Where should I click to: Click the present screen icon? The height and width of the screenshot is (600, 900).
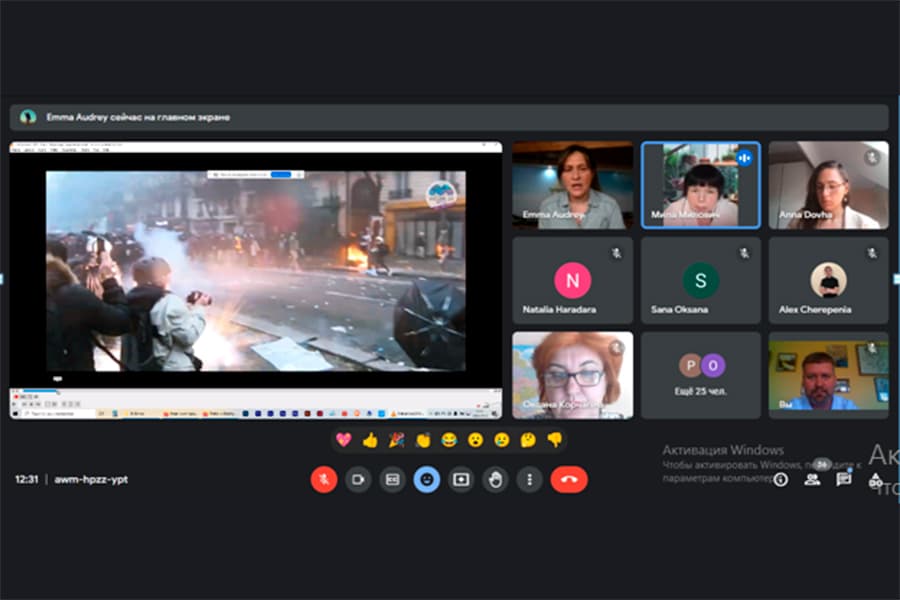tap(461, 479)
